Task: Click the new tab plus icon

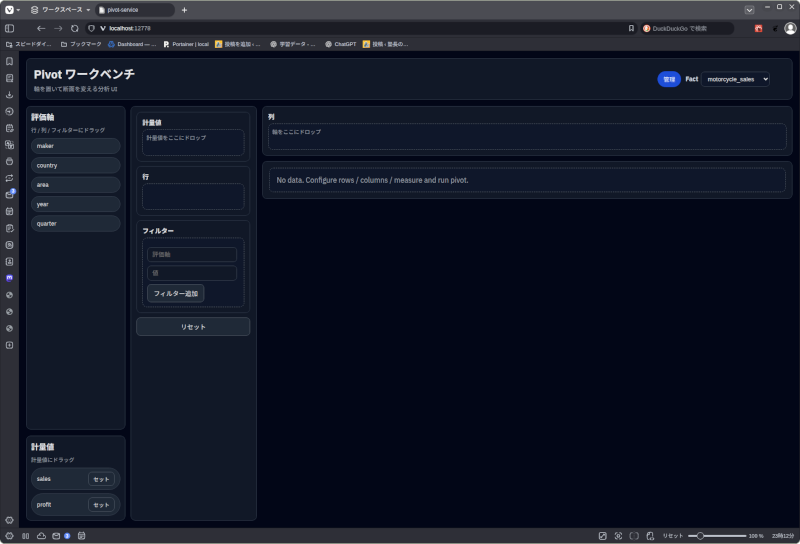Action: (x=184, y=9)
